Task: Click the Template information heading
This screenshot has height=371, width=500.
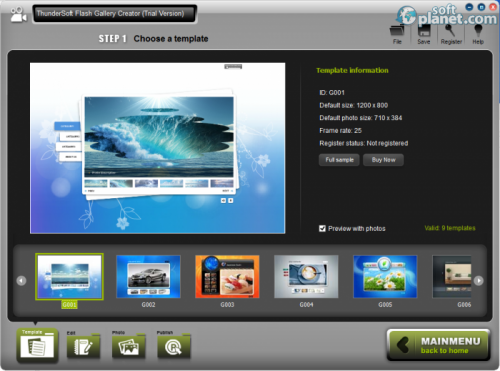Action: pyautogui.click(x=352, y=70)
